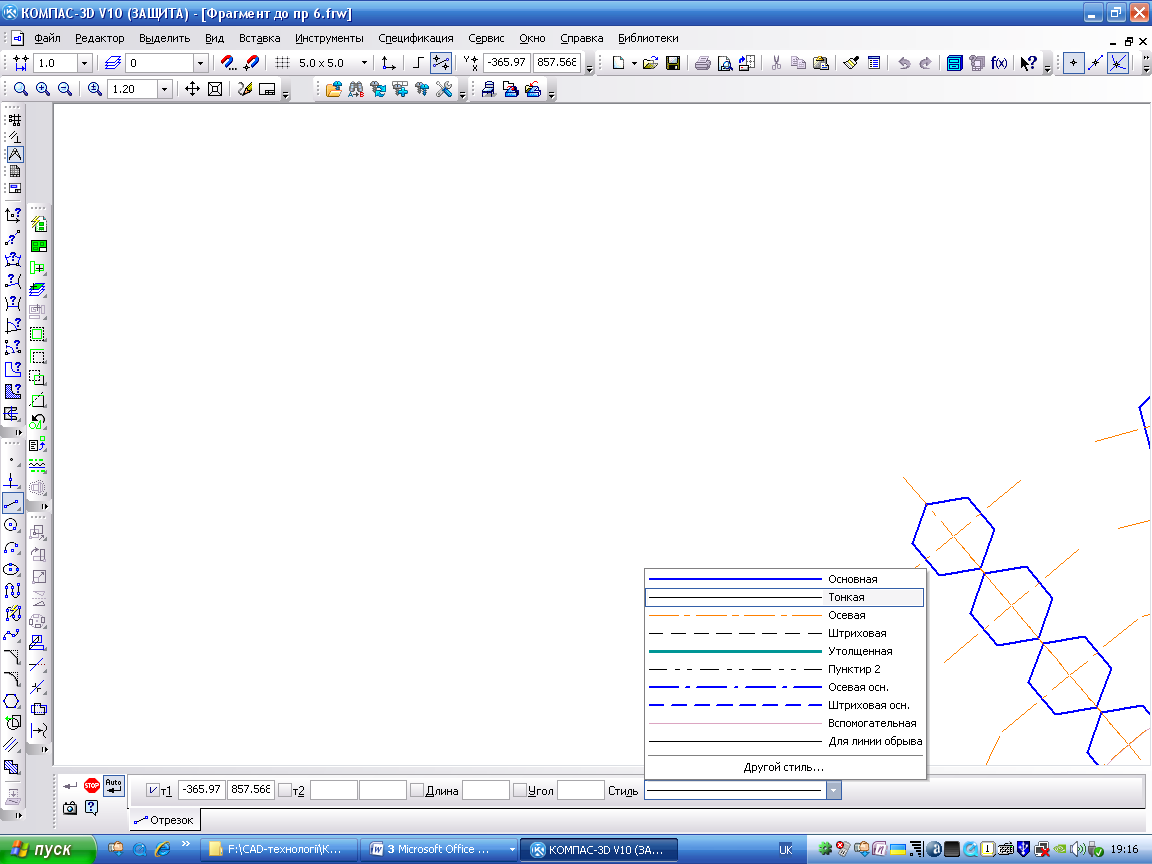Select Осевая осн. blue line style
Screen dimensions: 1152x864
pos(785,687)
